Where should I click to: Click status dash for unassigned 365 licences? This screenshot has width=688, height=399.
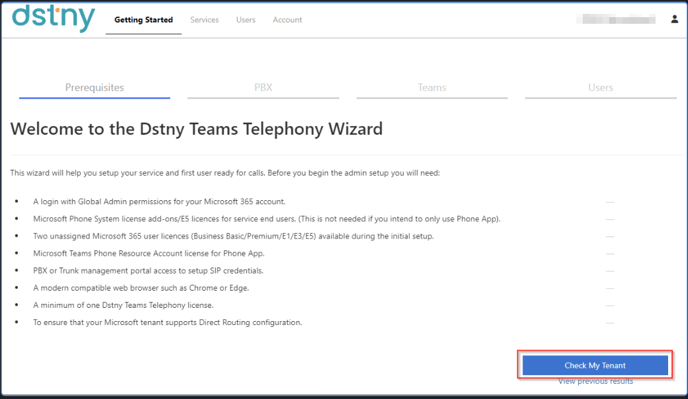(x=610, y=236)
